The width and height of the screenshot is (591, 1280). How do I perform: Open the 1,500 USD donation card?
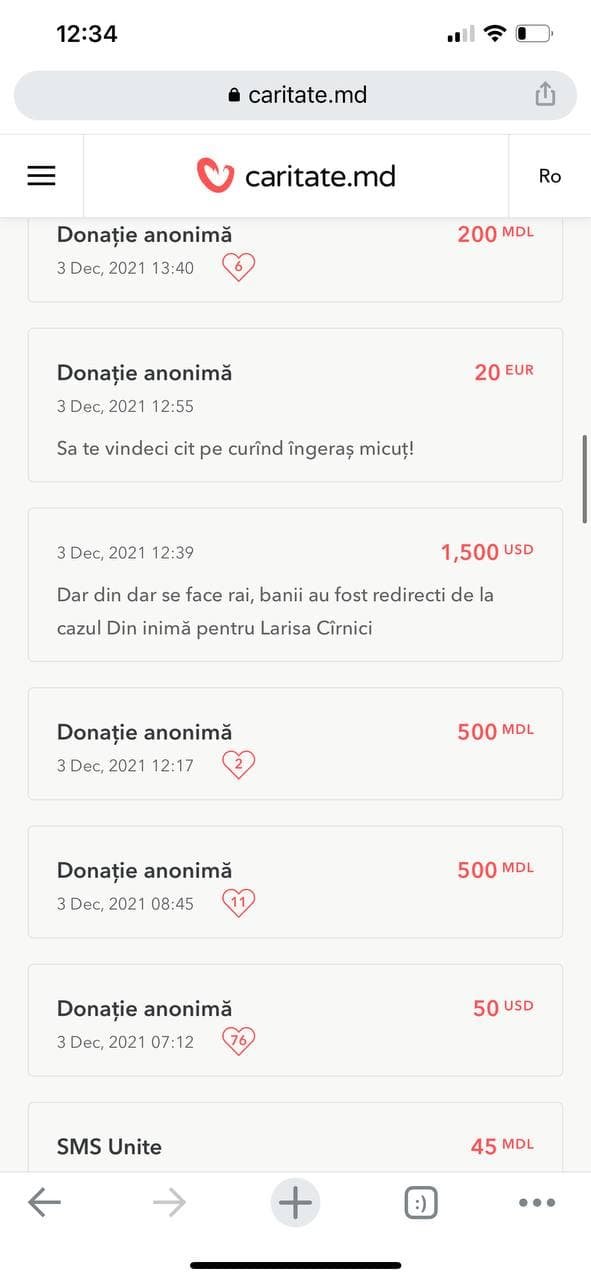(295, 584)
